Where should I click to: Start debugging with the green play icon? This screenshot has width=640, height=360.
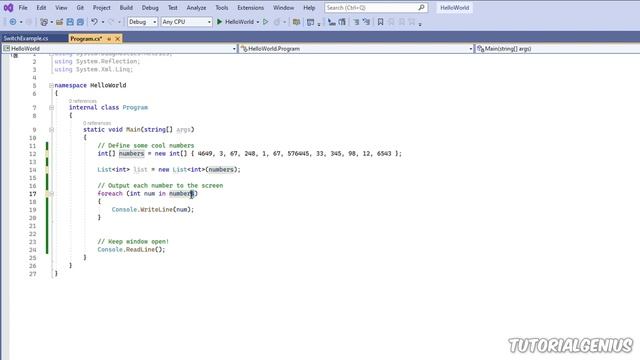point(219,22)
